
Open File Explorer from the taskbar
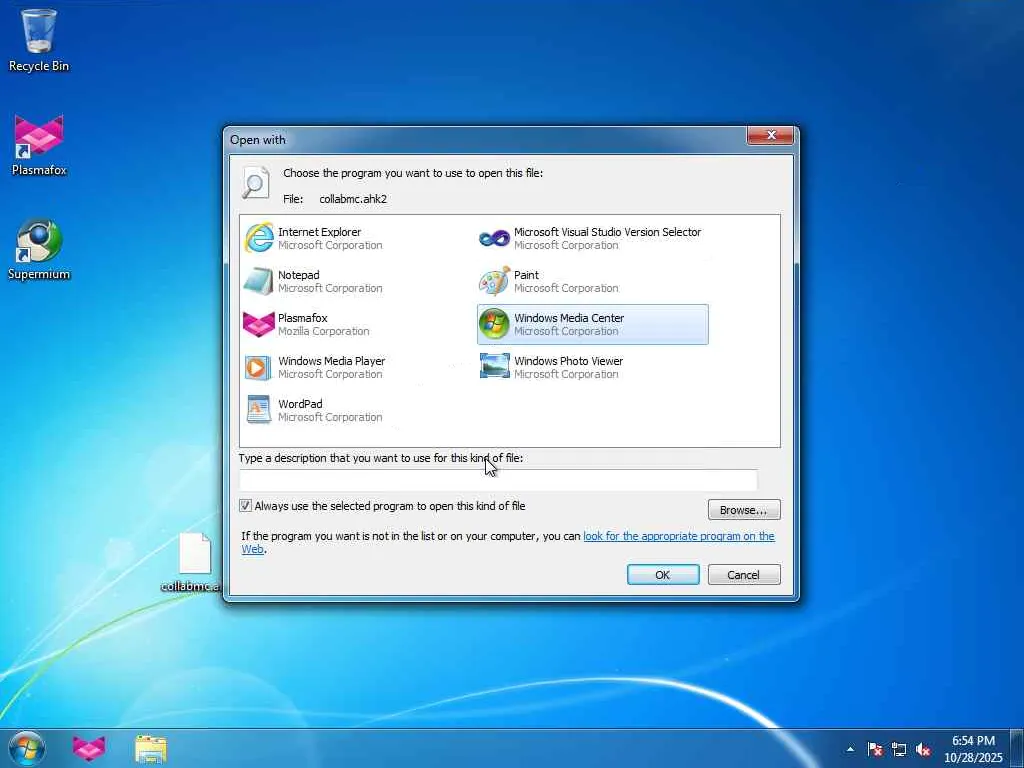151,749
